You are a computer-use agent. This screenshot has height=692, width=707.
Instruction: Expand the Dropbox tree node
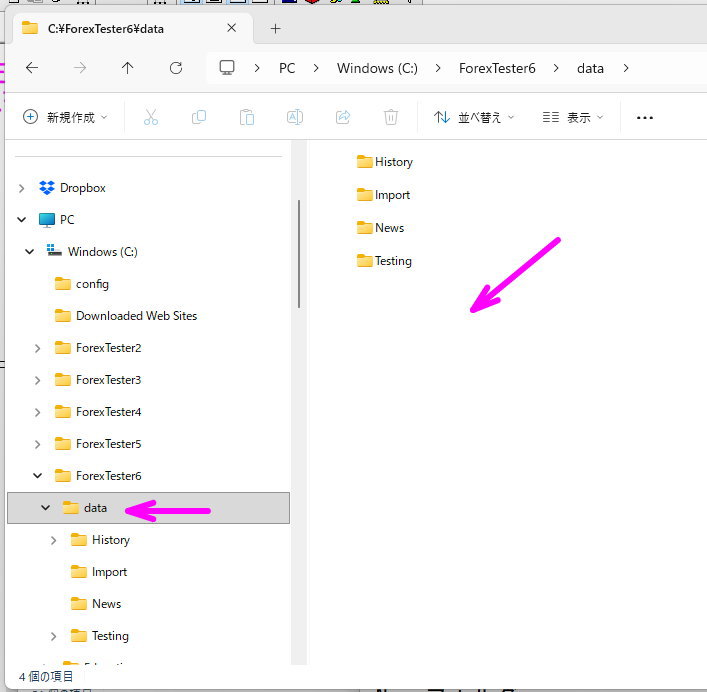coord(21,188)
